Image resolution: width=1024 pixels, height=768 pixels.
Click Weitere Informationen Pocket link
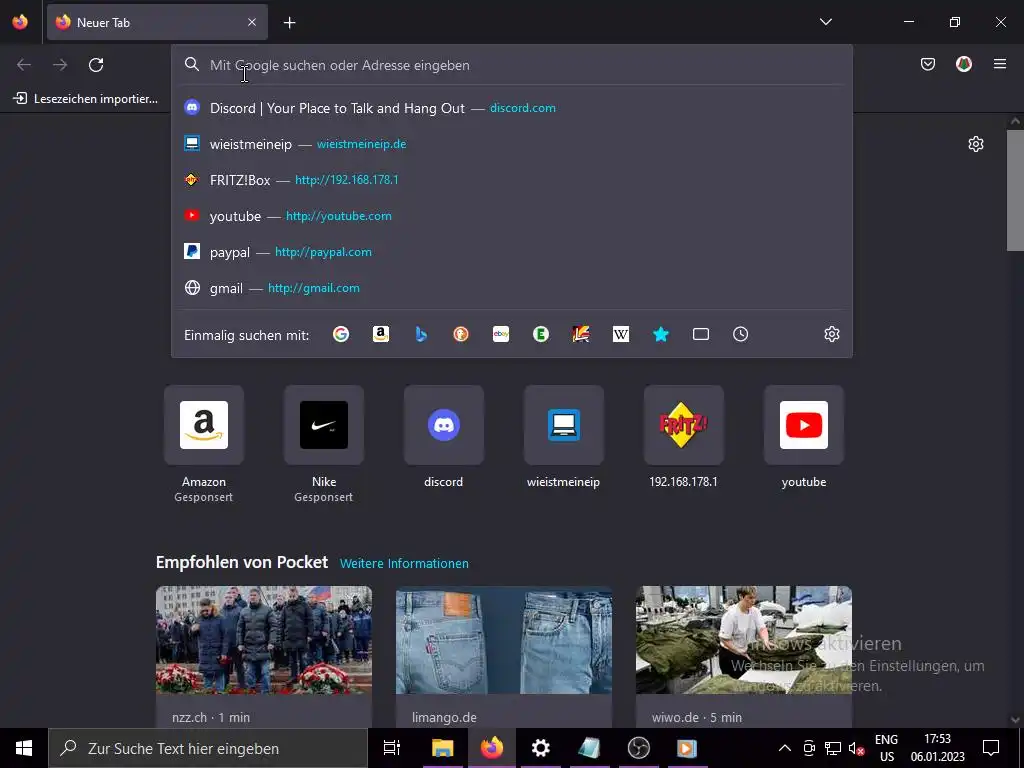(x=404, y=563)
